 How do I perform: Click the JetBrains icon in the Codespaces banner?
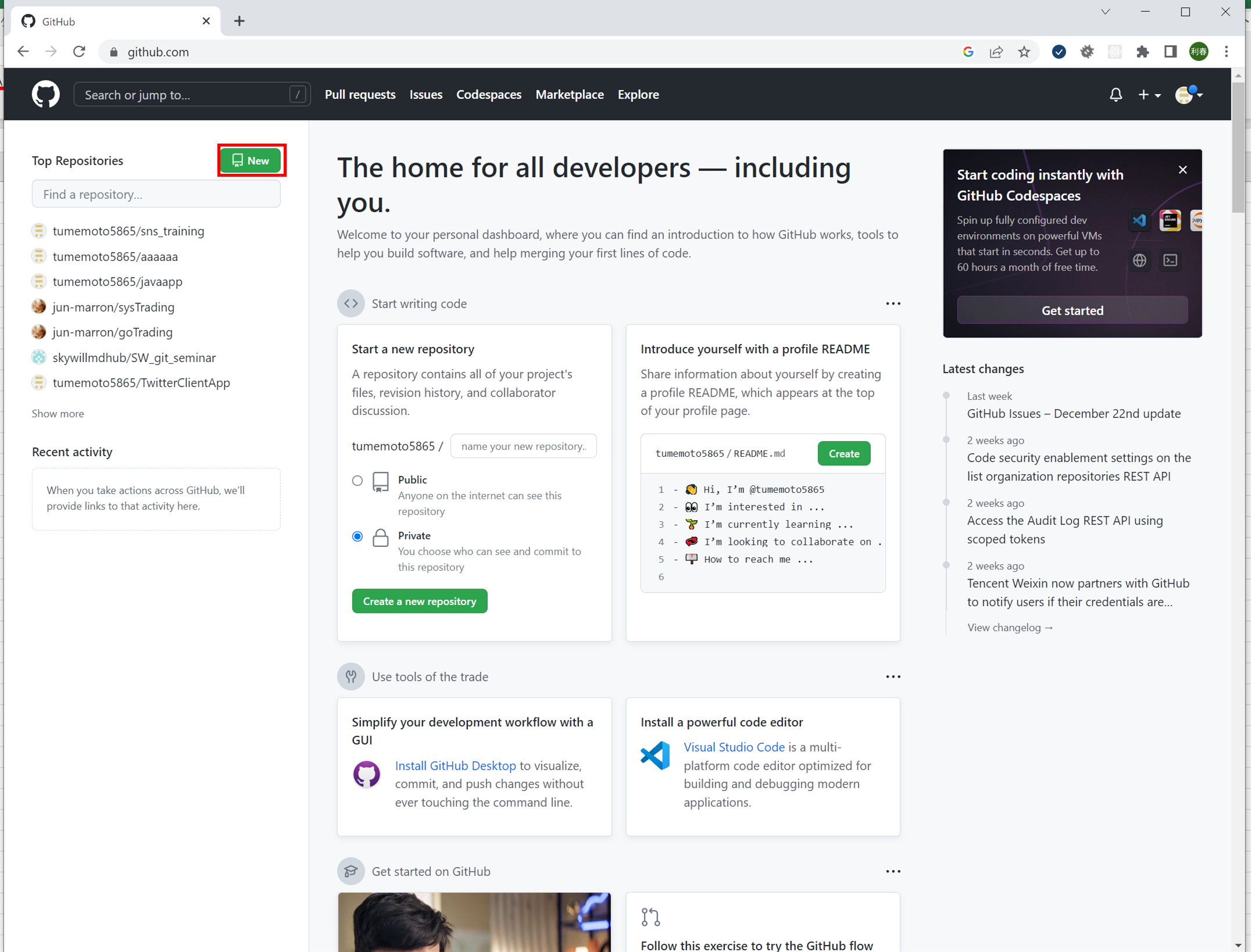pos(1170,220)
